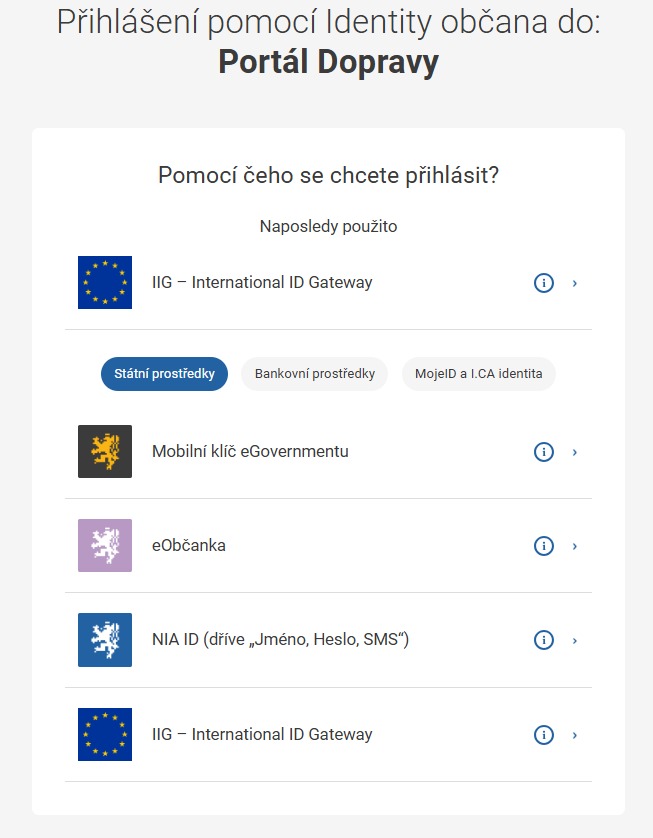This screenshot has width=653, height=838.
Task: Open Mobilní klíč eGovernmentu via chevron arrow
Action: (575, 453)
